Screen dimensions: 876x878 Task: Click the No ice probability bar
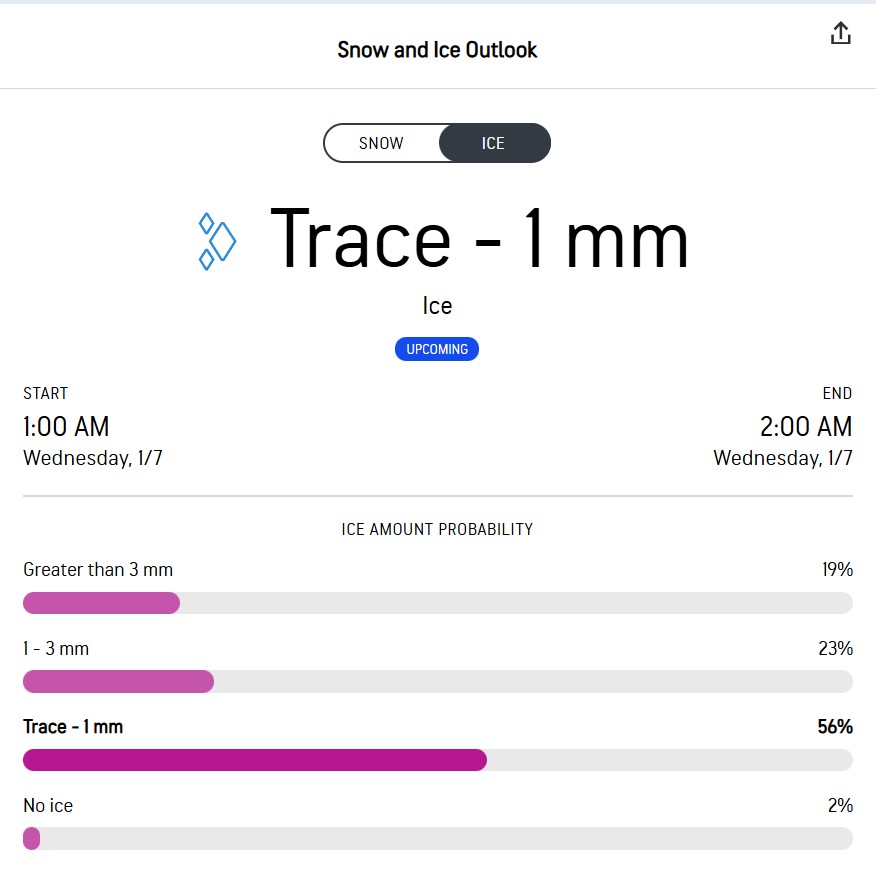(x=437, y=838)
